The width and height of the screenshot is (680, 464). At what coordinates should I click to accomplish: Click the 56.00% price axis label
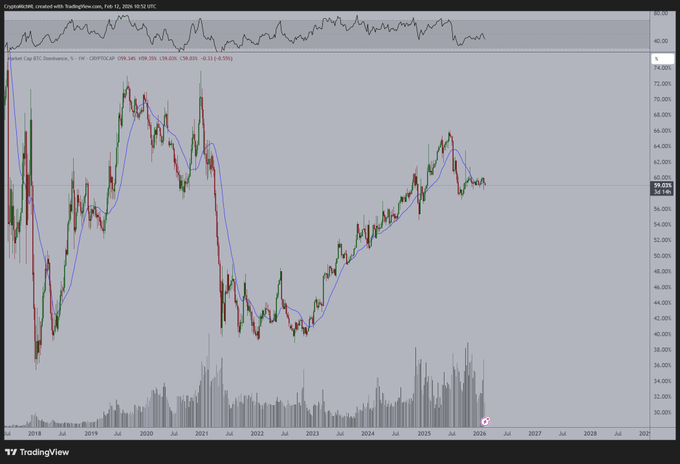point(662,209)
